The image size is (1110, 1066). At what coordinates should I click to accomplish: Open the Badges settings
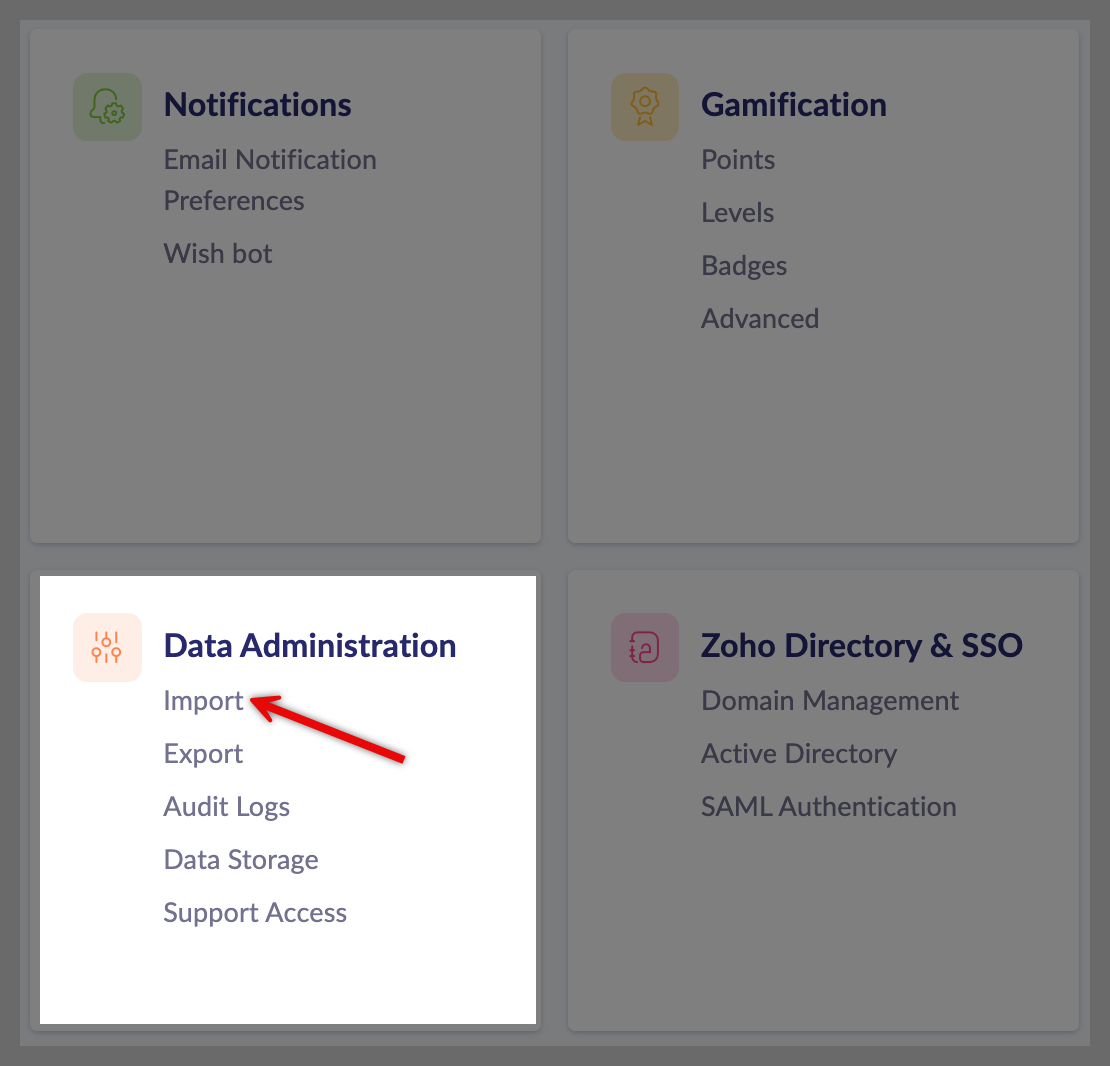pos(744,266)
